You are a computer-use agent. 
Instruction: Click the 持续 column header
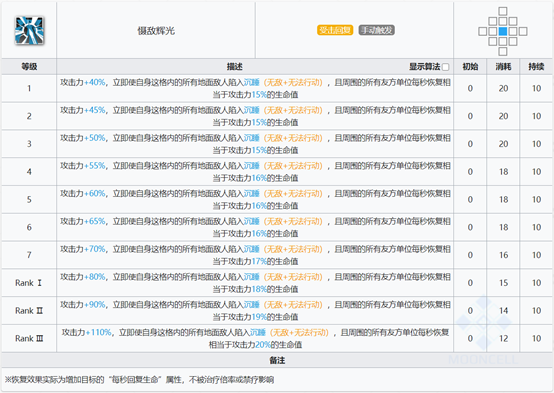point(536,66)
